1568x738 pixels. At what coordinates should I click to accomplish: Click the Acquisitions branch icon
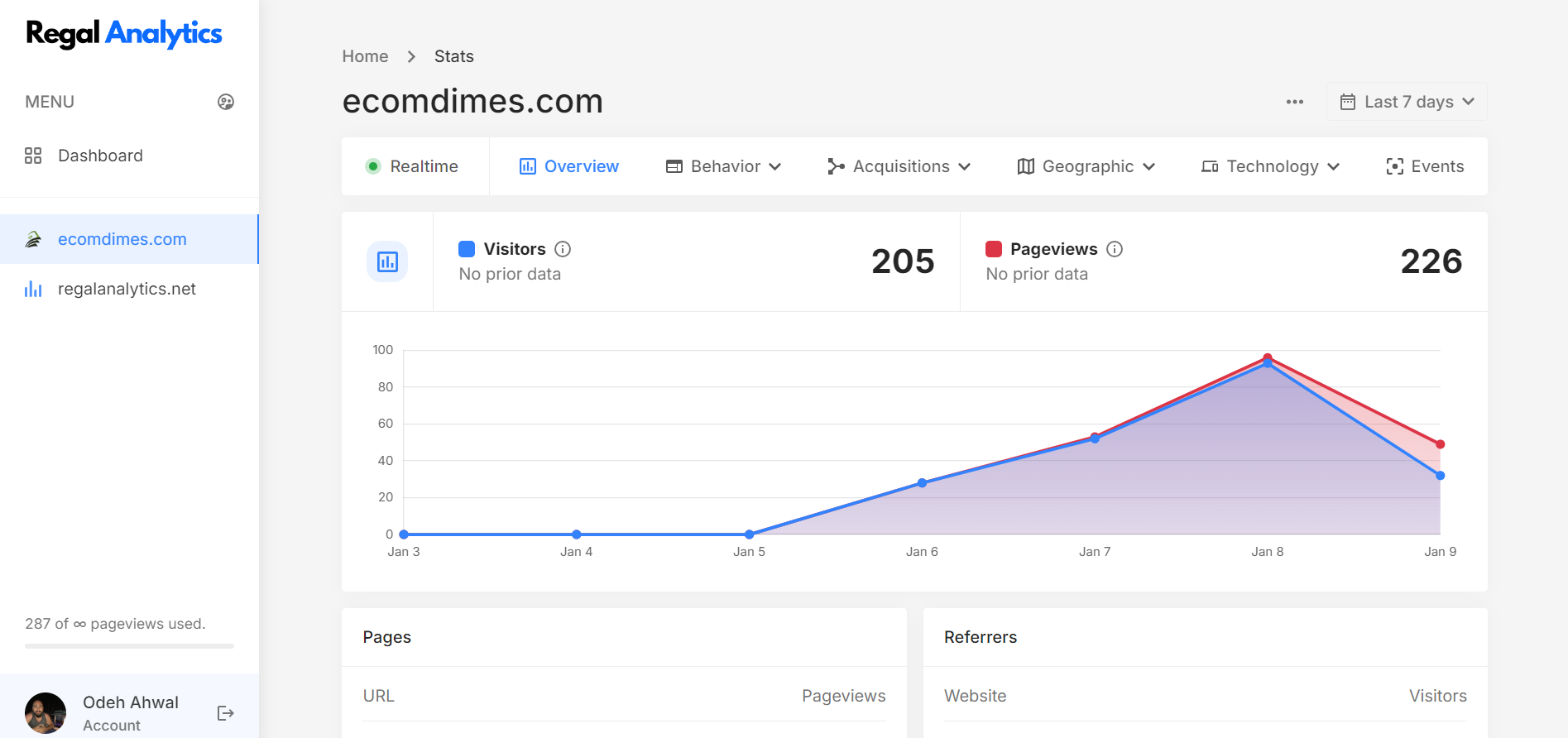[836, 166]
